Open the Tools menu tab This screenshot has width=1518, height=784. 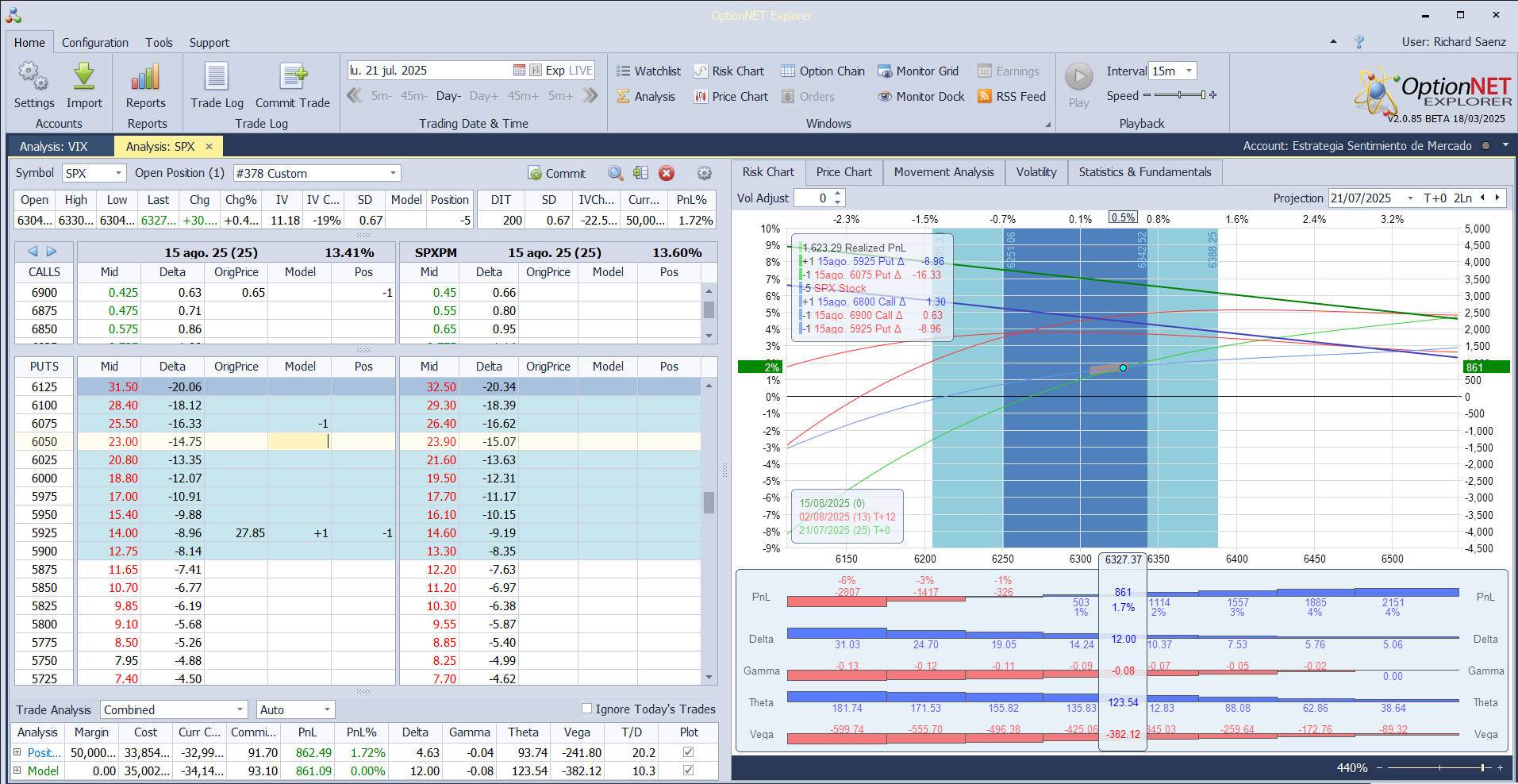pos(159,42)
